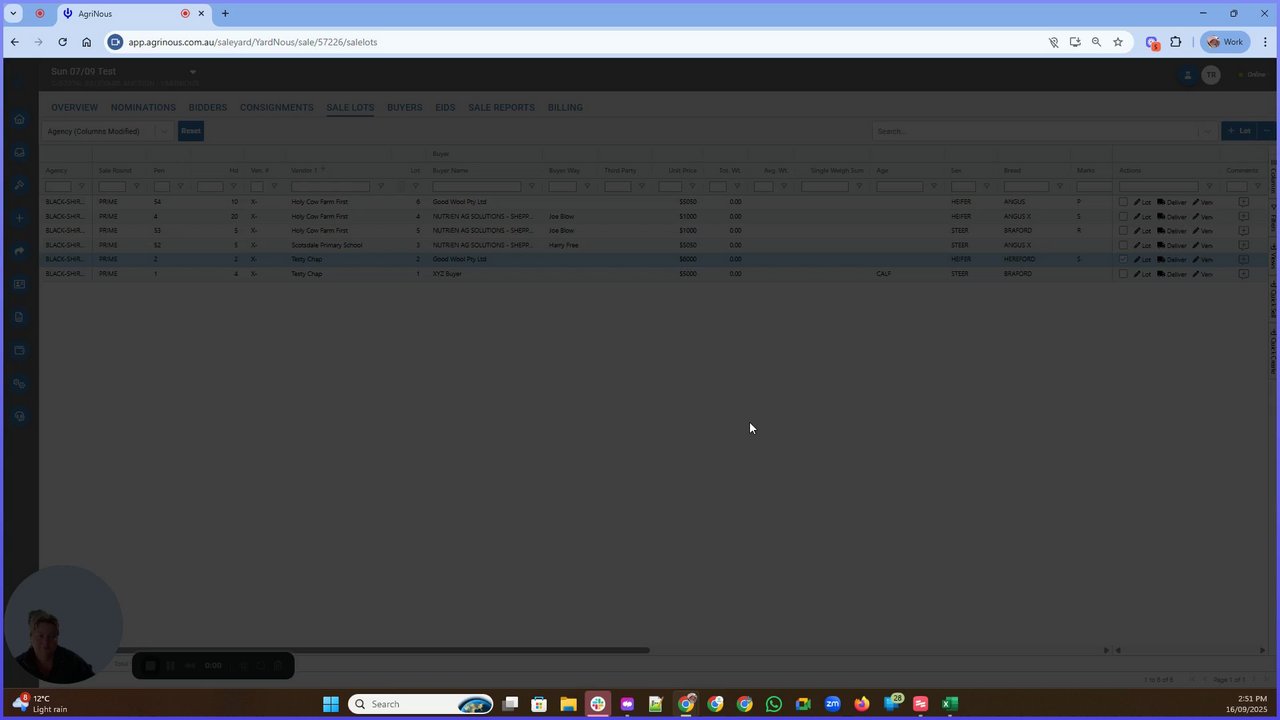Open the Unit Price column filter funnel
Screen dimensions: 1280x720
692,186
